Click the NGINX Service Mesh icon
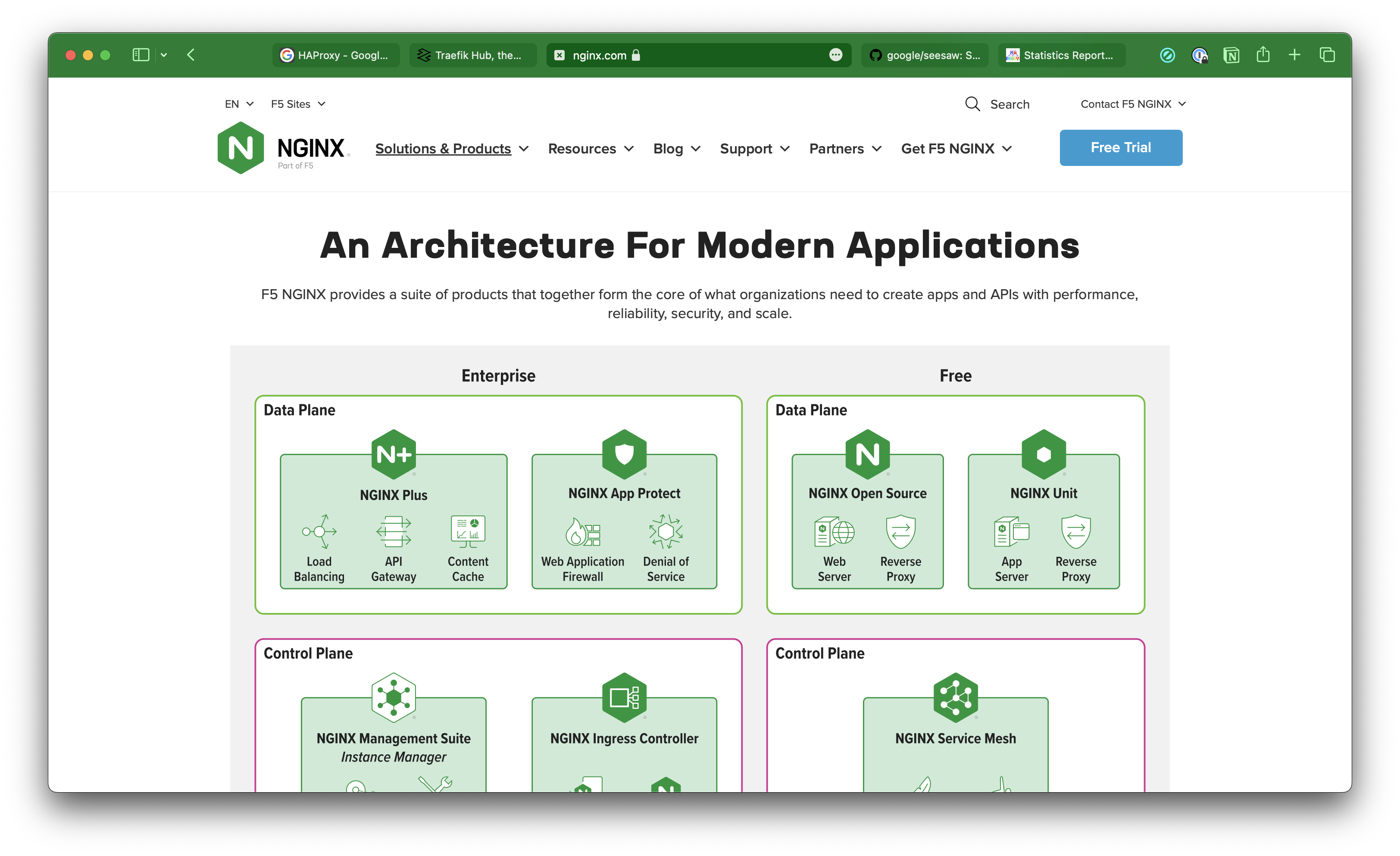The width and height of the screenshot is (1400, 856). (956, 697)
